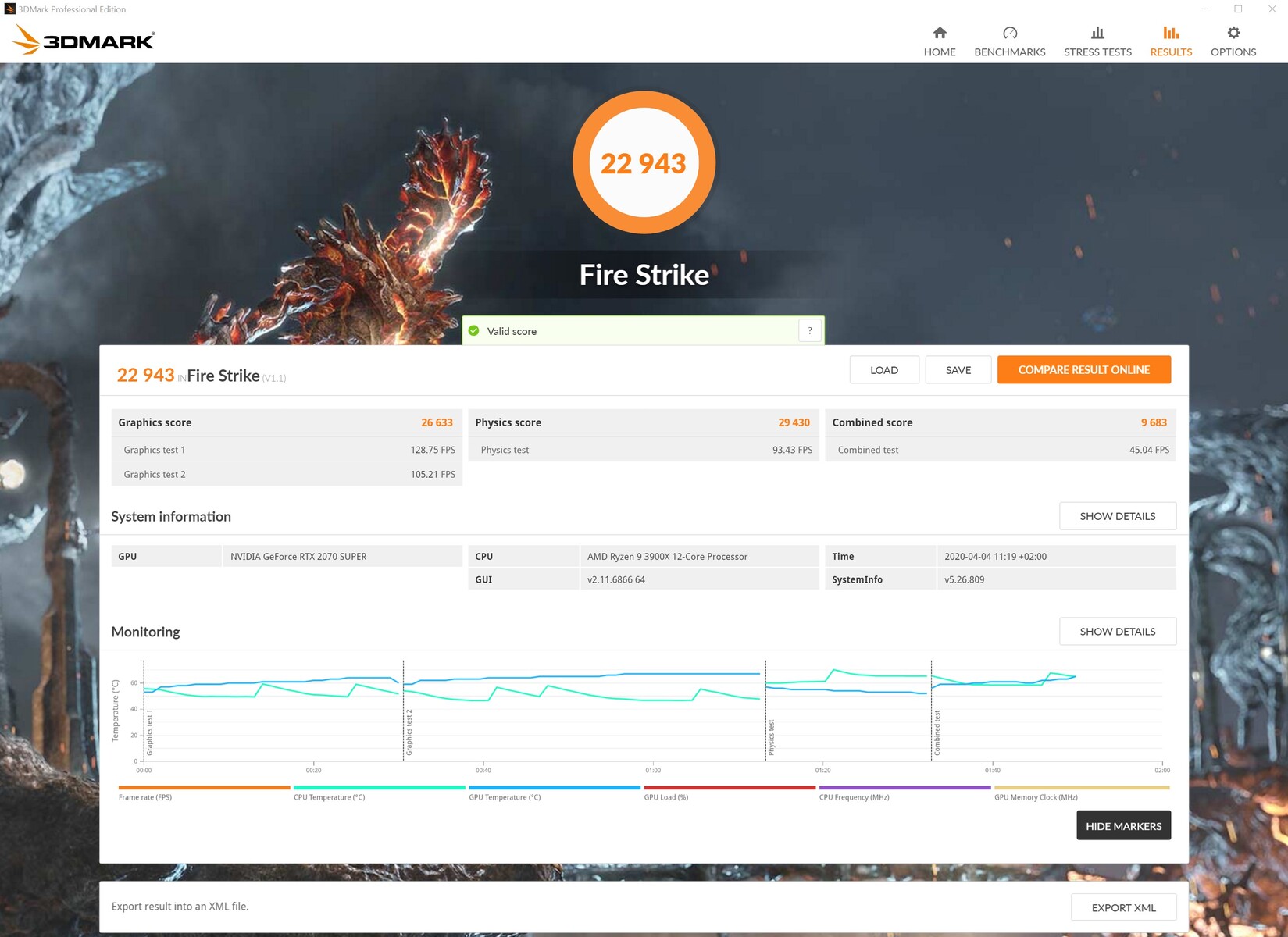Screen dimensions: 1288x937
Task: Switch to the BENCHMARKS tab
Action: (1010, 42)
